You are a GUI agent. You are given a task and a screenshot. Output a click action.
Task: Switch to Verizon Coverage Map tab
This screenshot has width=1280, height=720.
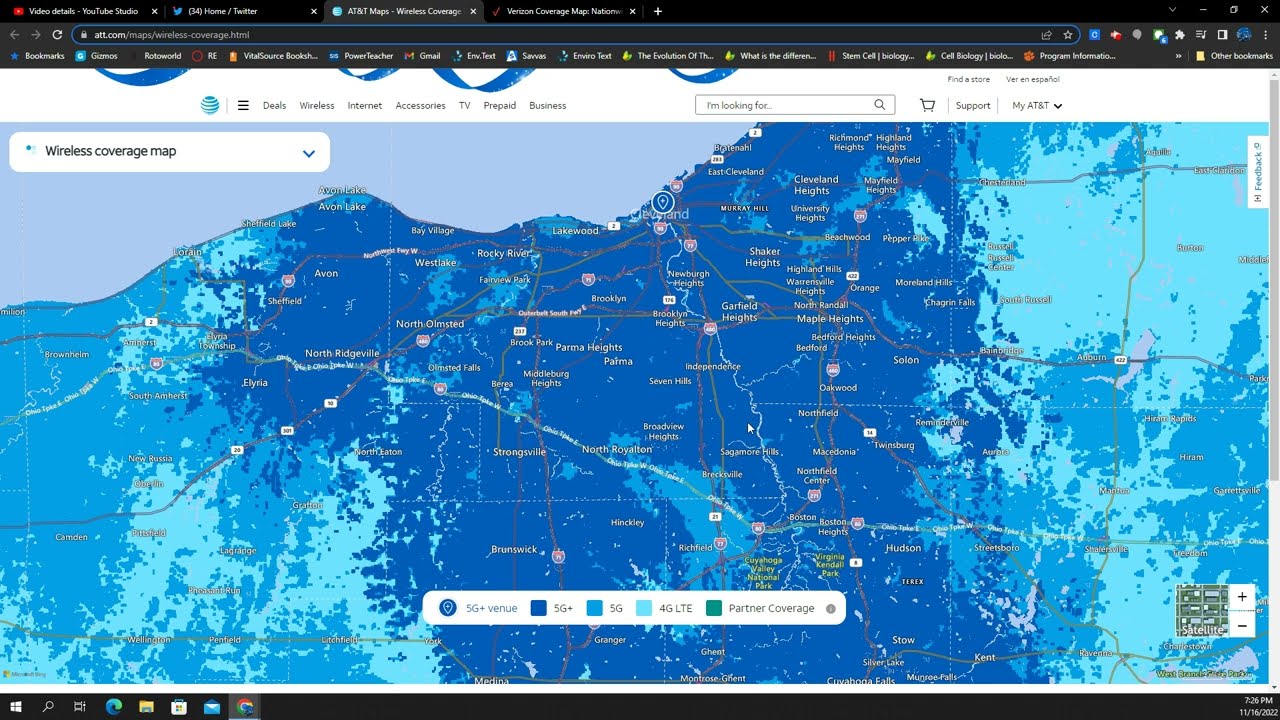click(563, 11)
